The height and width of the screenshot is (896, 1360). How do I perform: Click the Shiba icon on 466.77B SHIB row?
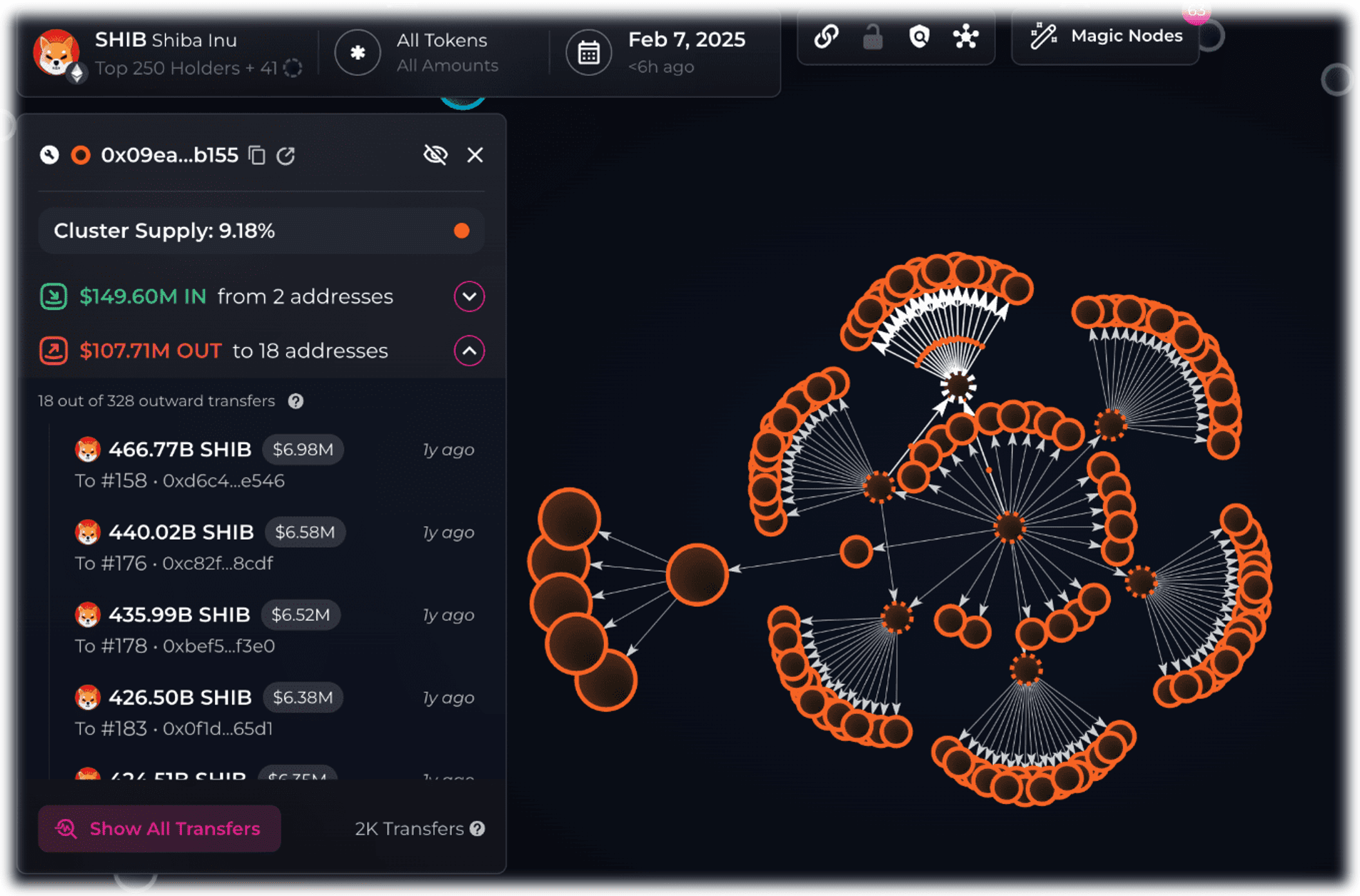87,450
